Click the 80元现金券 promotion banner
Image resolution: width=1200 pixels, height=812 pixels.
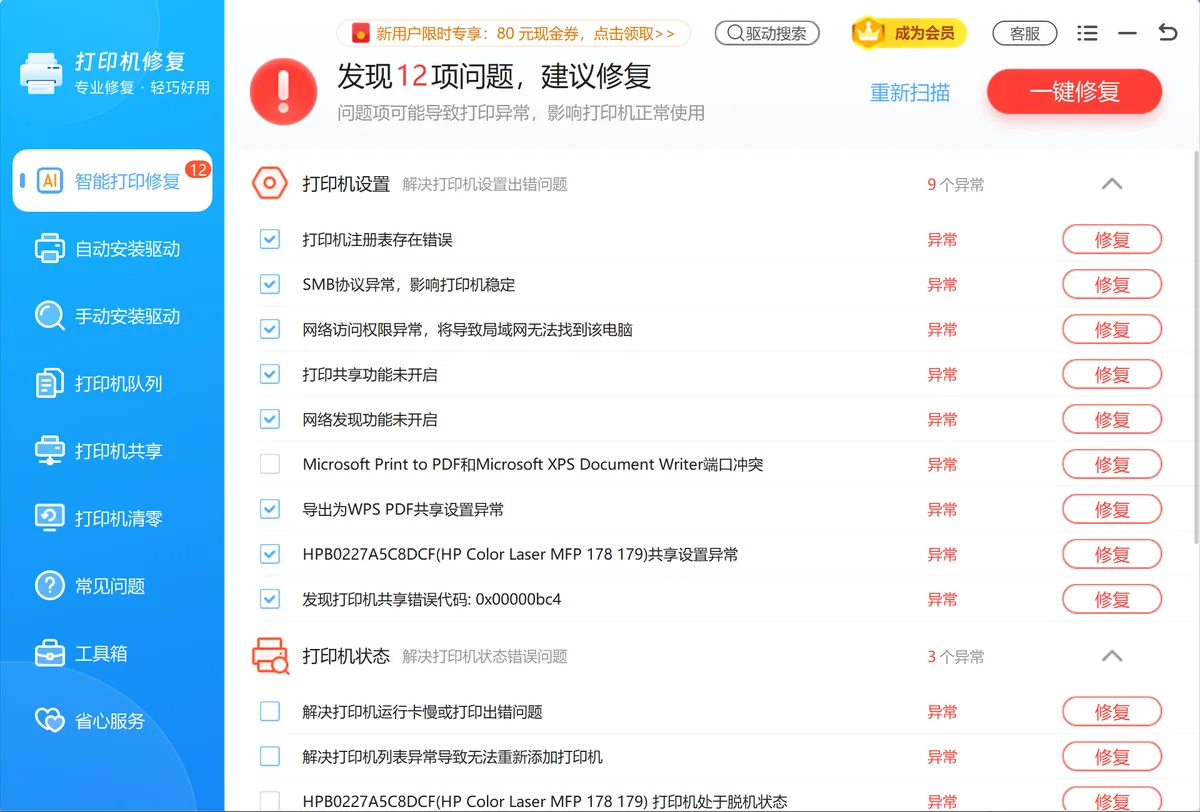coord(513,33)
